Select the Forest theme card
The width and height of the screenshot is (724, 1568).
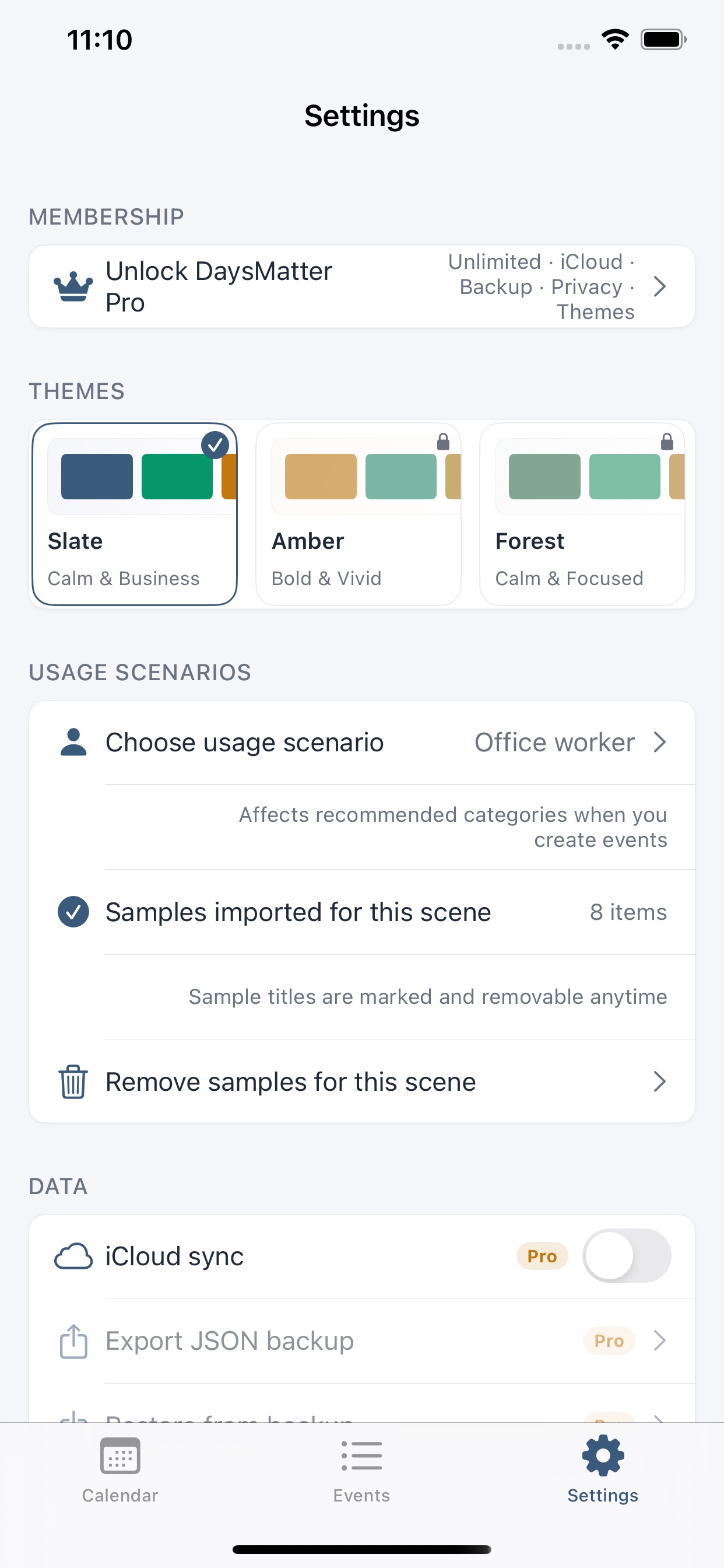[582, 514]
